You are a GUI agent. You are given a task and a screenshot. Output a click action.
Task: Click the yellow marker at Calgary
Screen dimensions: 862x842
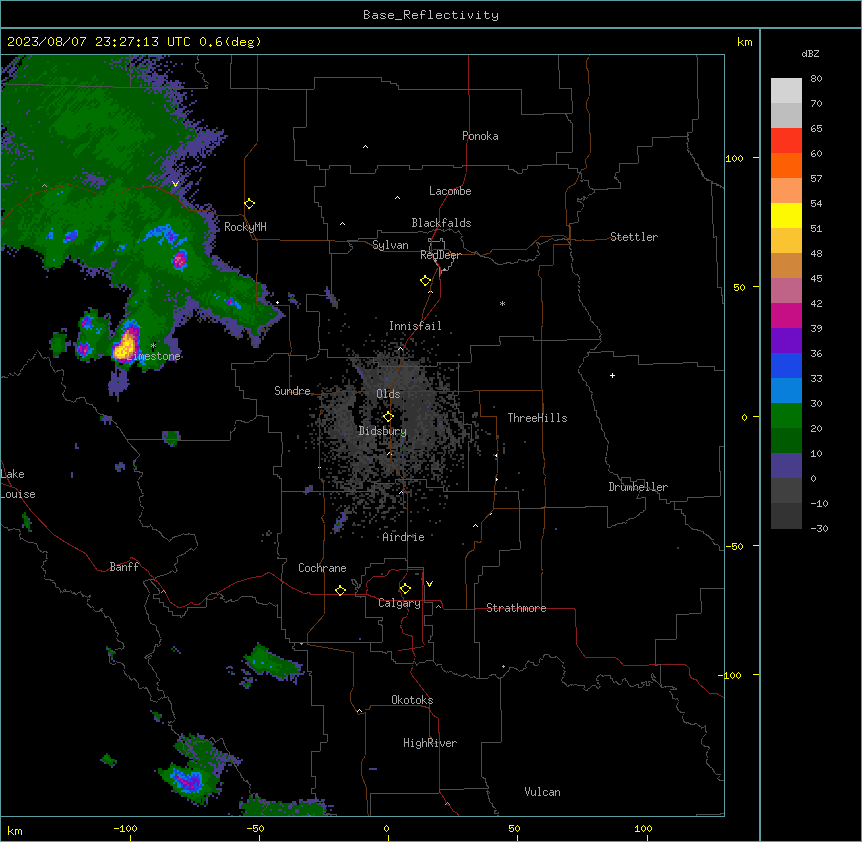point(405,589)
